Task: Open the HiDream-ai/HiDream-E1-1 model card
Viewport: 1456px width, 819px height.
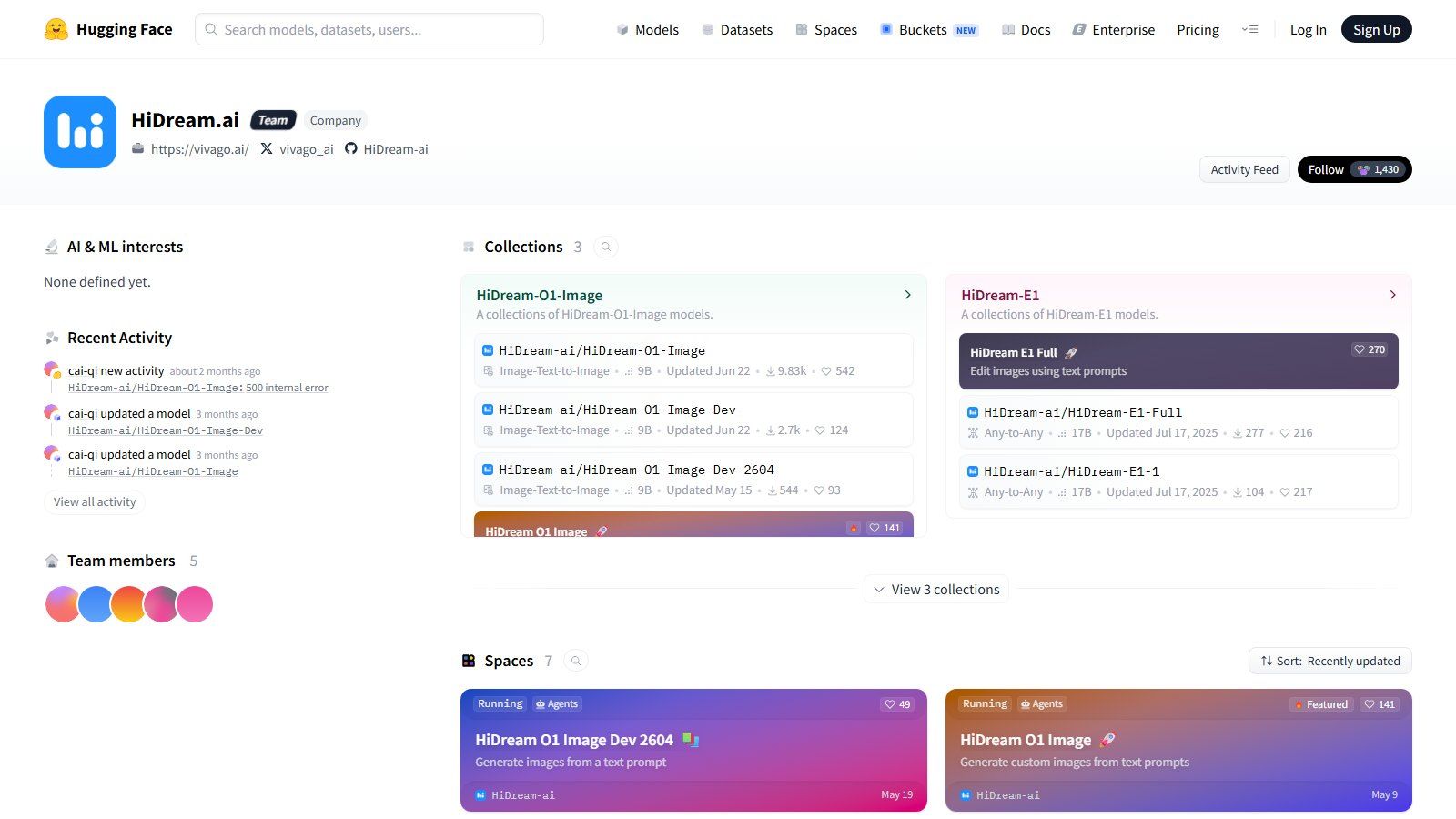Action: coord(1178,481)
